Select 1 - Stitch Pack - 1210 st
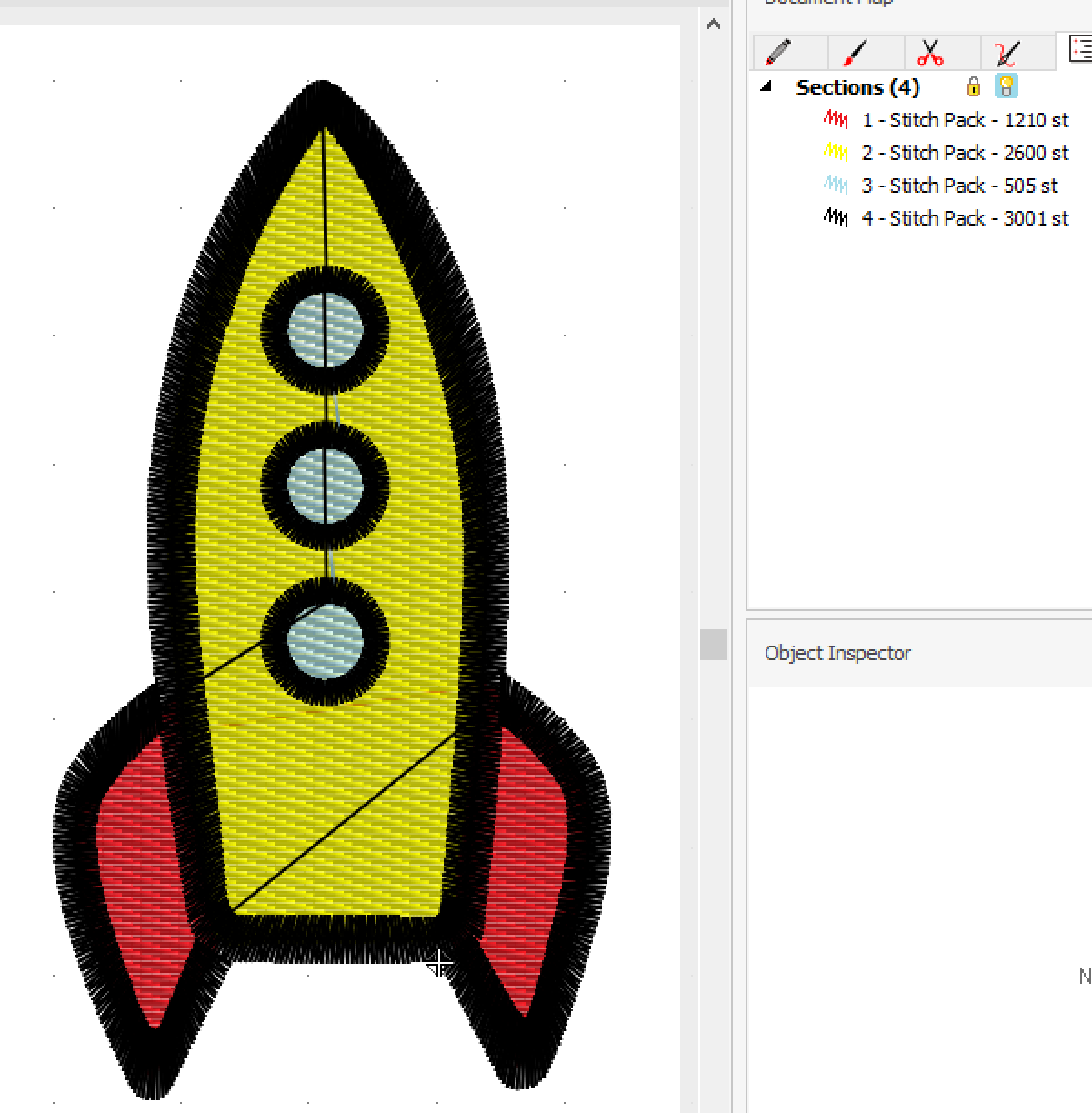 965,120
